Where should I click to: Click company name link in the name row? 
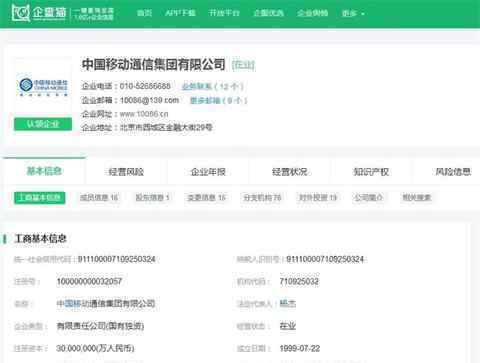tap(106, 304)
